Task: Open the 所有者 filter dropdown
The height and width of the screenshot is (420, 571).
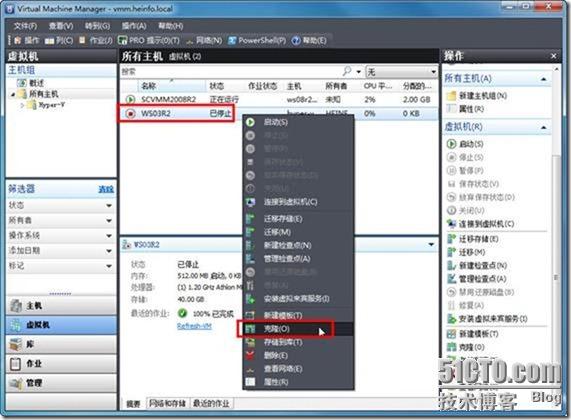Action: tap(109, 221)
